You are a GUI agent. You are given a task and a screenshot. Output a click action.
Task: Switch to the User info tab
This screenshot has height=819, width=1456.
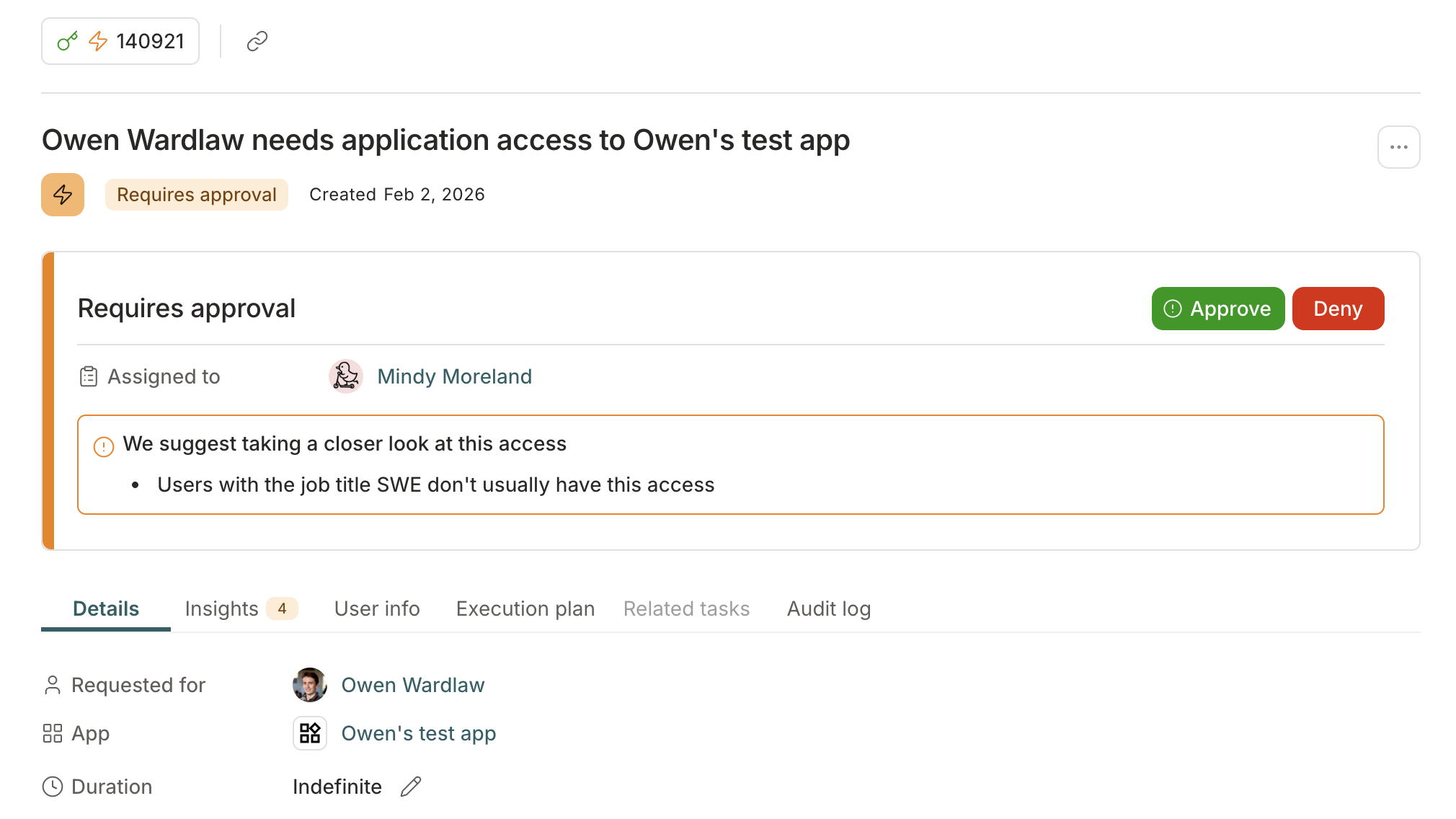coord(377,608)
